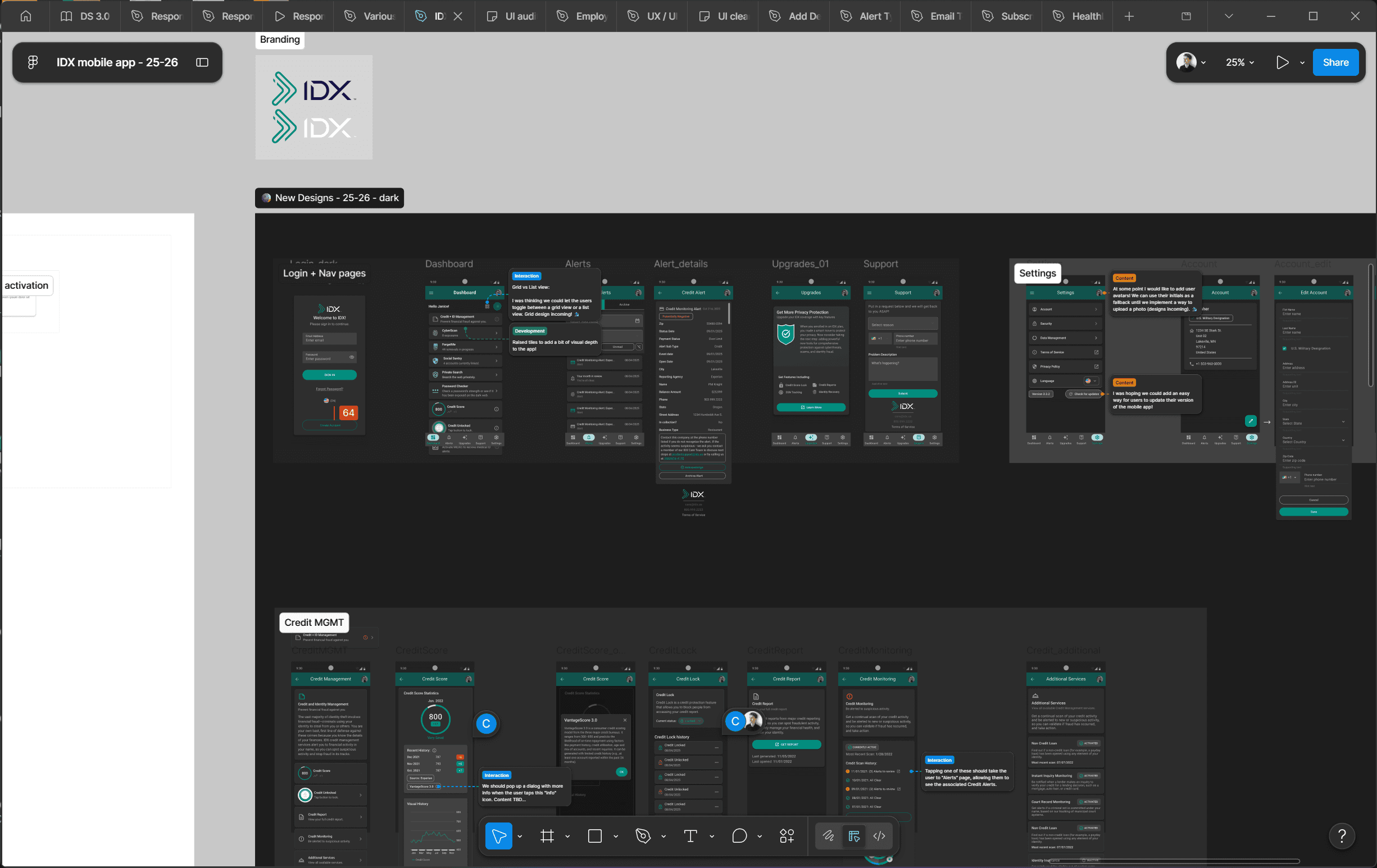
Task: Select the Dashboard frame title
Action: (449, 263)
